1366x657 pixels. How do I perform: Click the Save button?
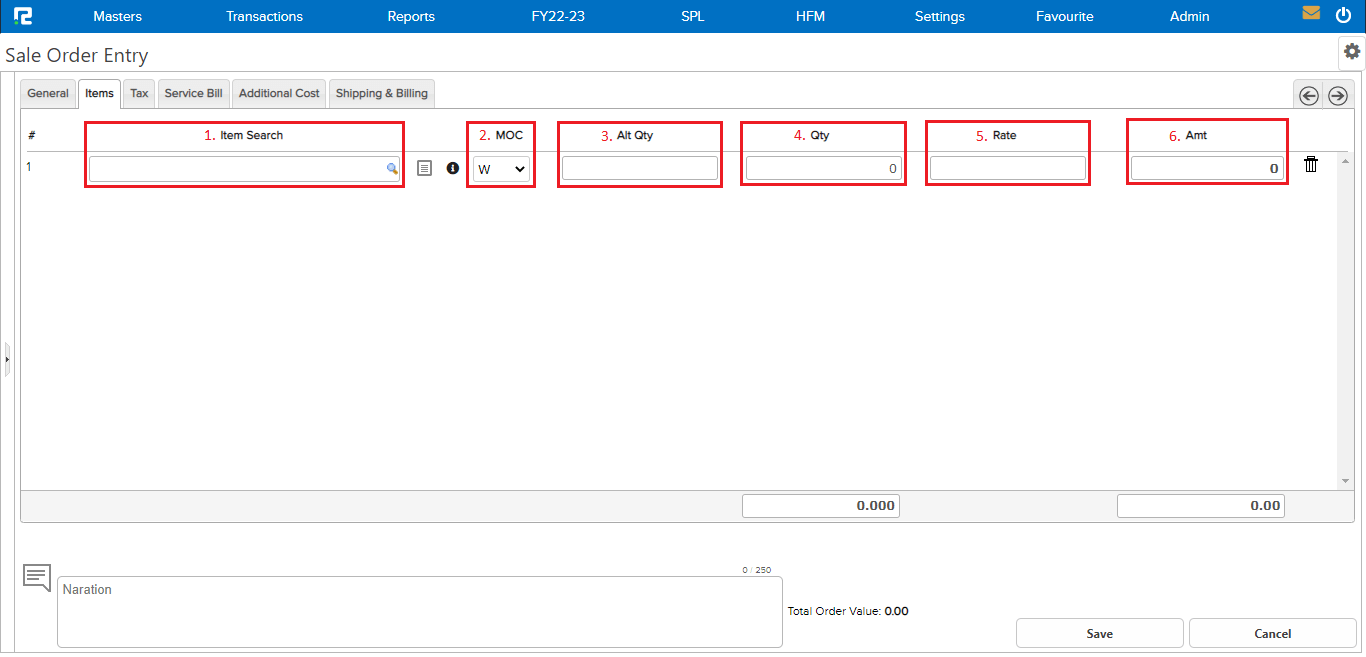click(1099, 633)
